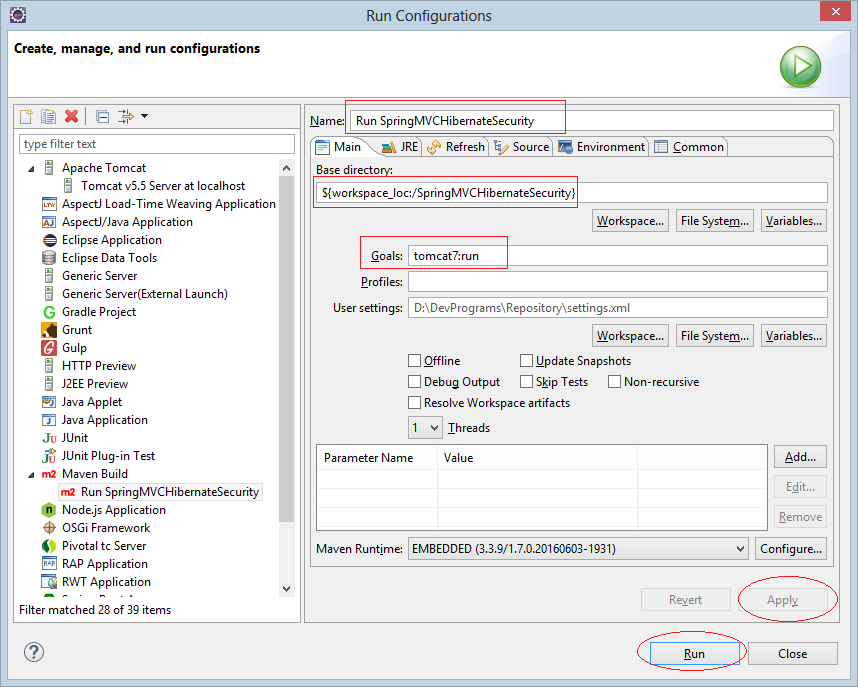The image size is (858, 687).
Task: Click the Profiles input field
Action: [x=618, y=282]
